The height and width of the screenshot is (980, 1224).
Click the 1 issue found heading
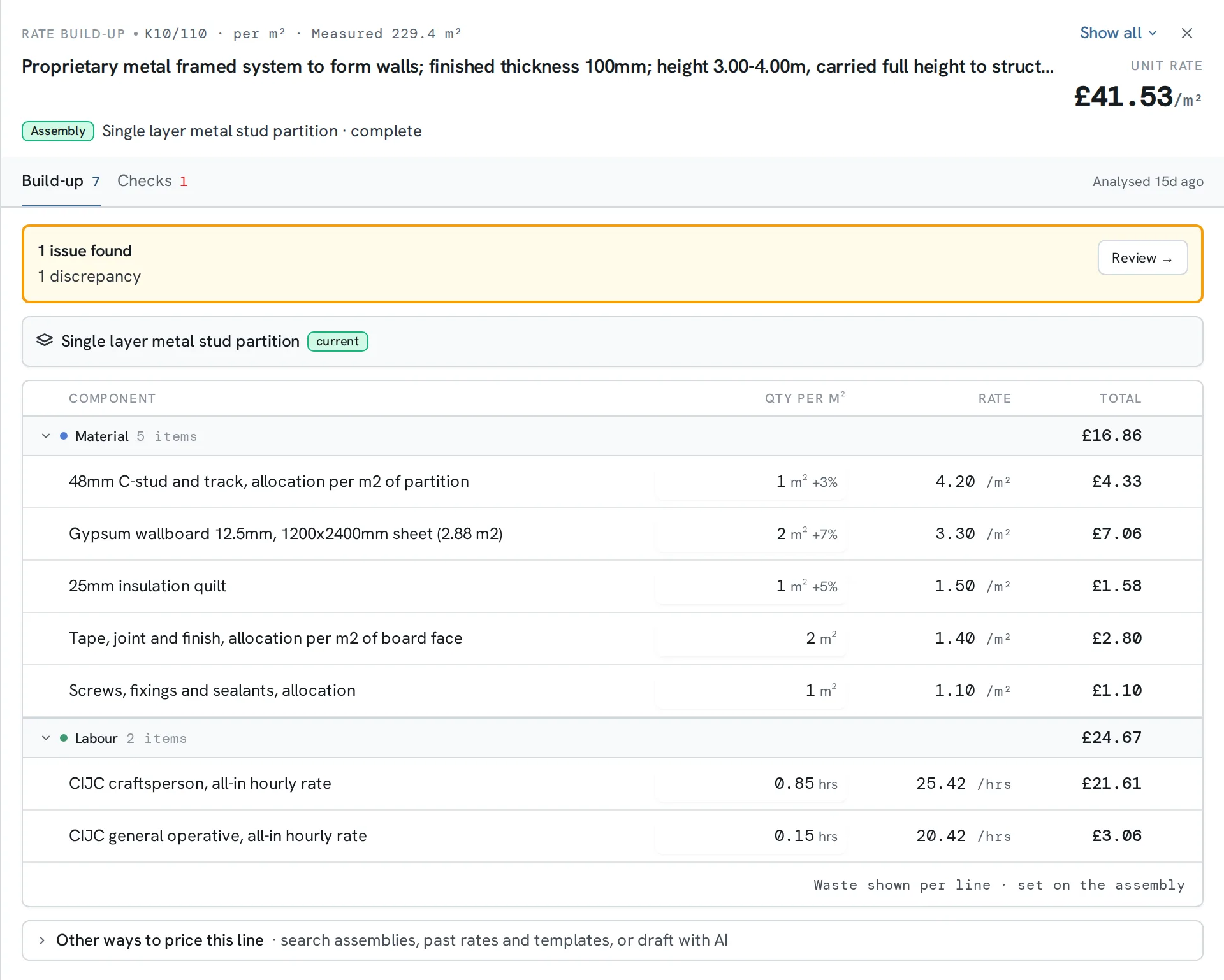click(85, 251)
